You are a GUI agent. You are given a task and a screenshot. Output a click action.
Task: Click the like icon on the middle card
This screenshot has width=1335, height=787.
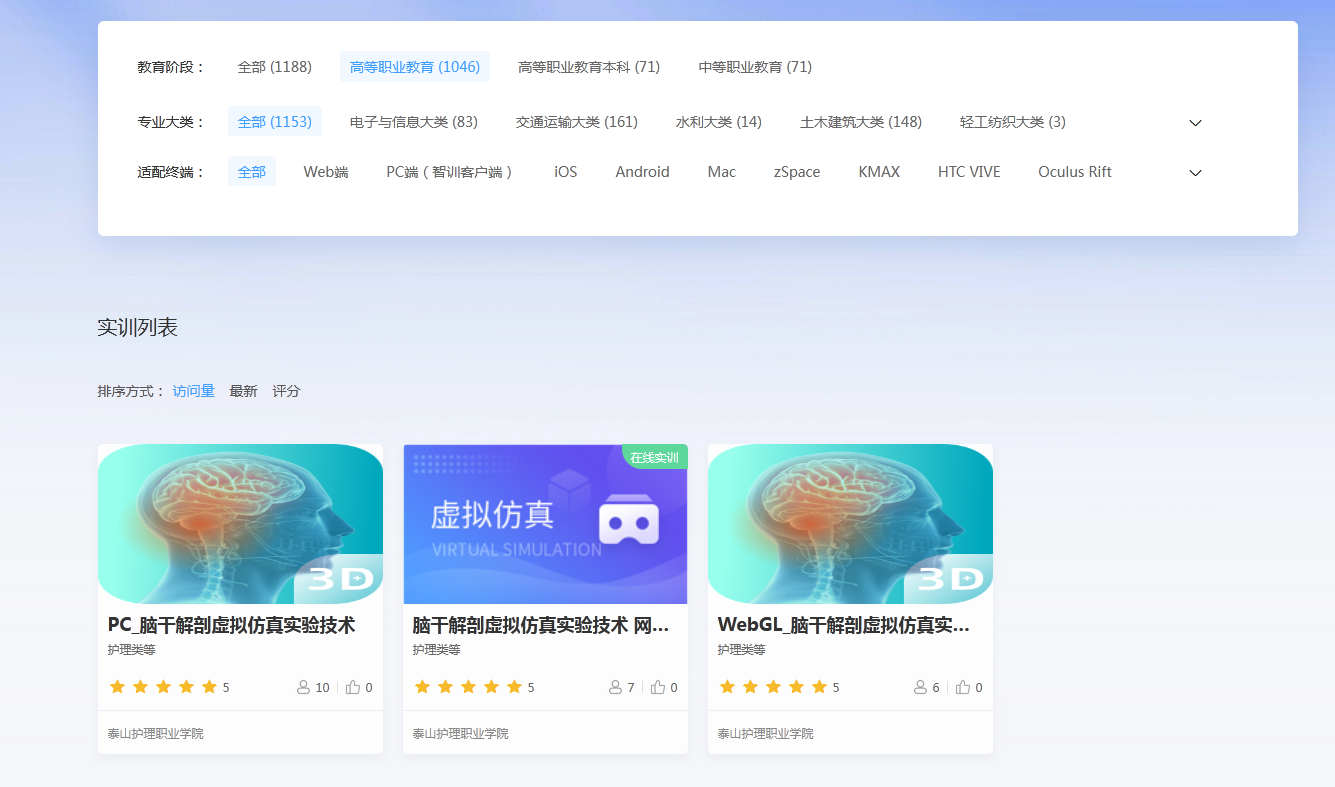pos(657,687)
